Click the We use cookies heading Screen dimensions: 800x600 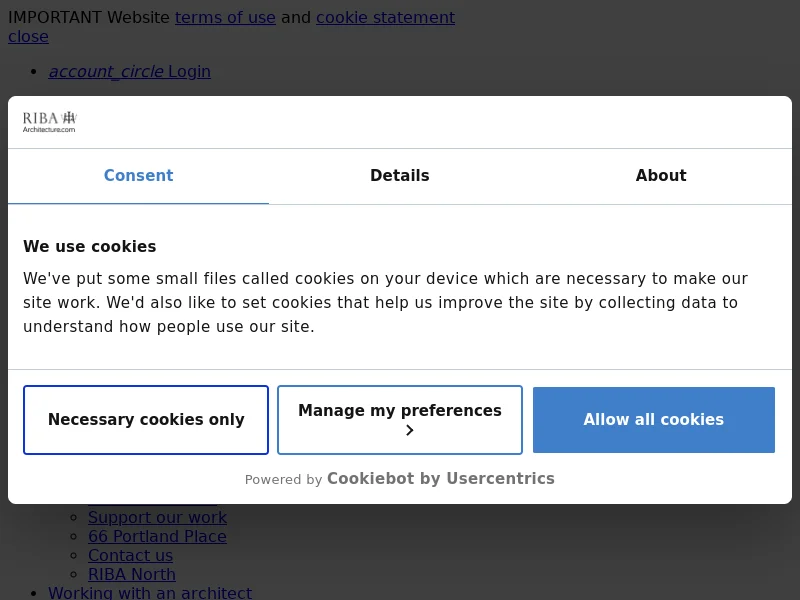point(90,247)
